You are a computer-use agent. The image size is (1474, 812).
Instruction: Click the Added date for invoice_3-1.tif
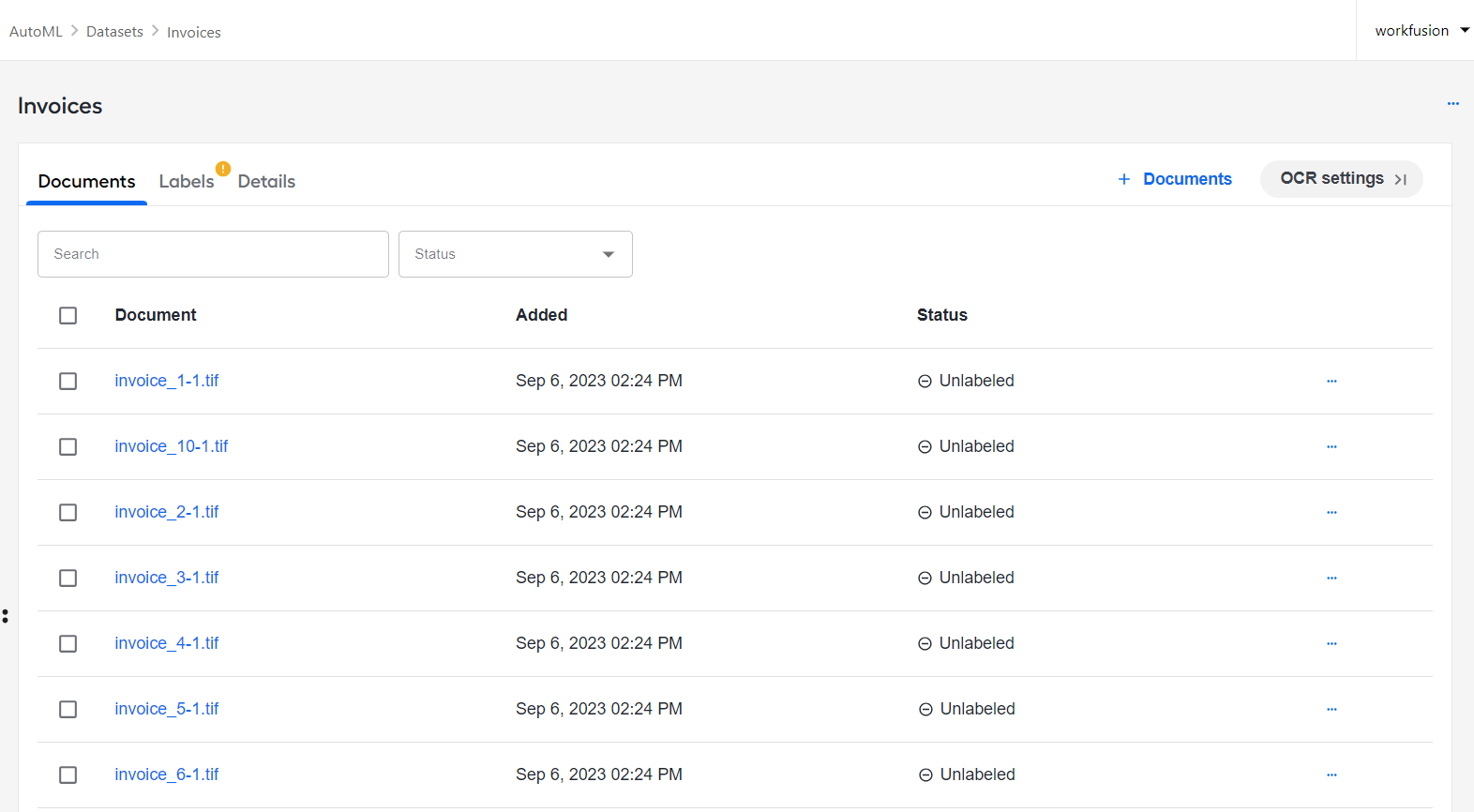pos(599,578)
